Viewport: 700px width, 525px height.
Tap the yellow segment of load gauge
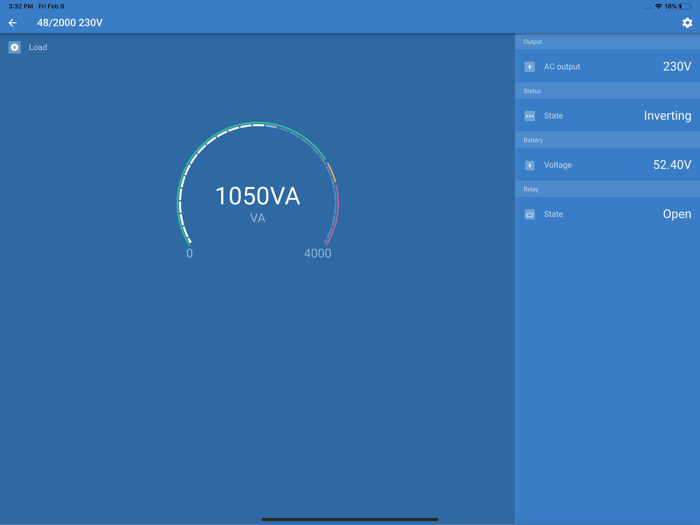point(331,172)
